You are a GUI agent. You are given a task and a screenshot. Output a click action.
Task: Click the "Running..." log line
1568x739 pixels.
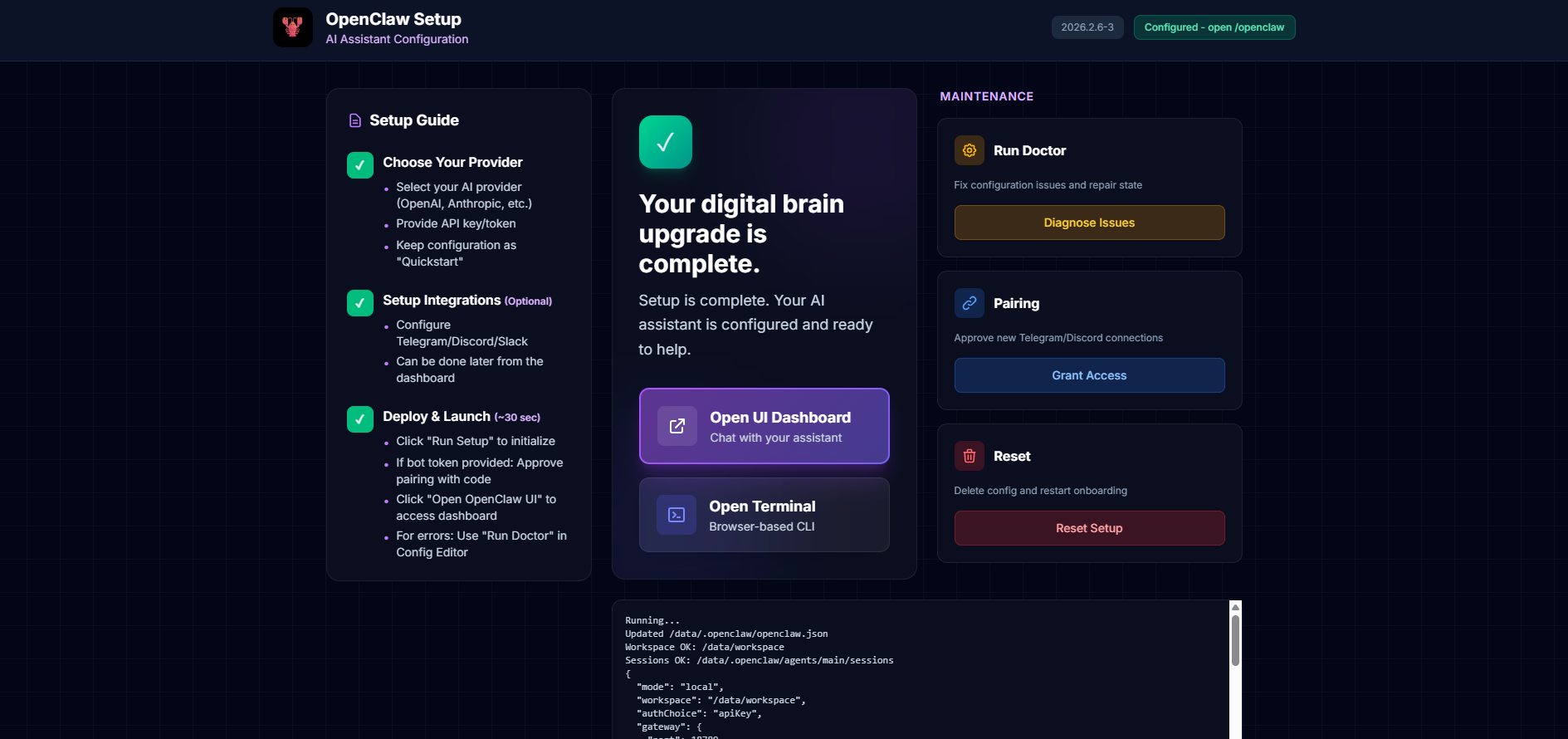[x=652, y=620]
